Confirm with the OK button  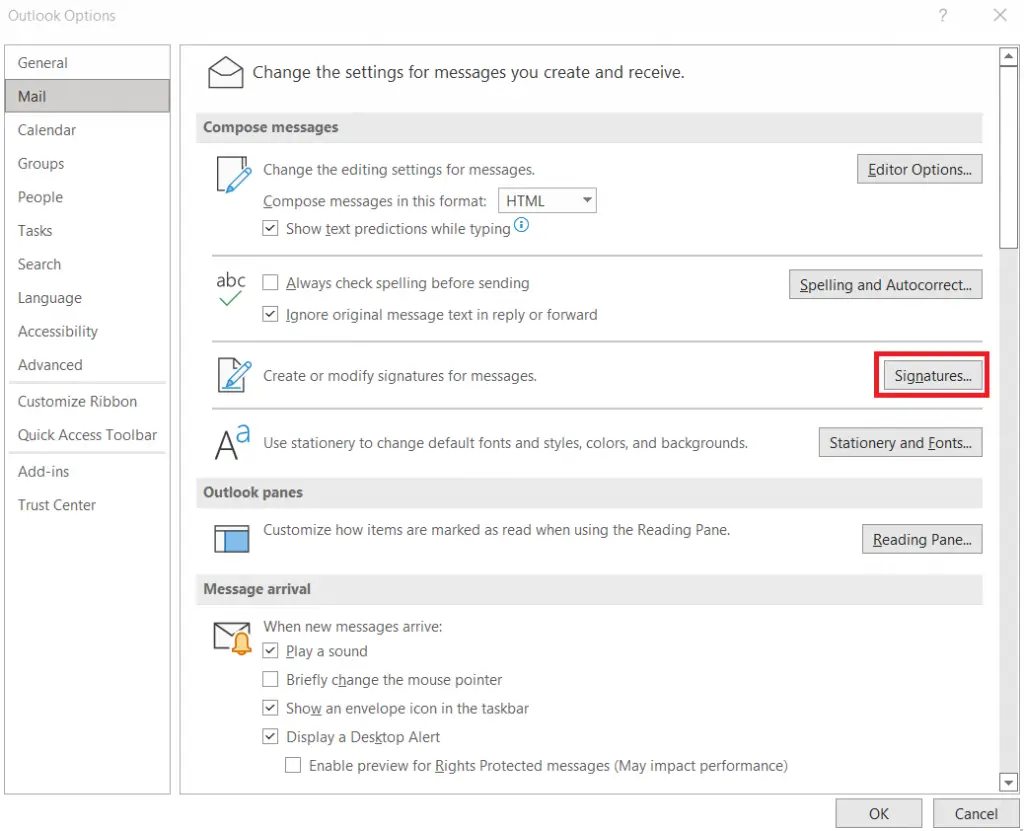click(878, 813)
